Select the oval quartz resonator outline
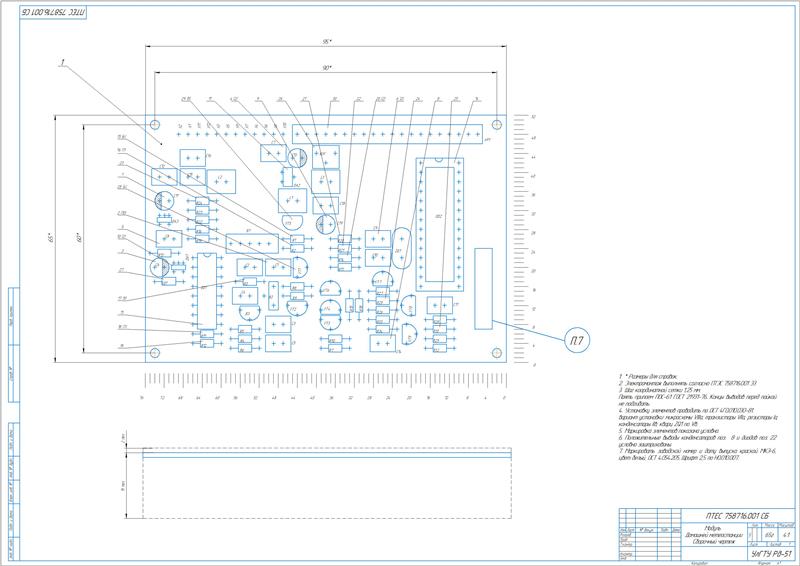 point(401,249)
